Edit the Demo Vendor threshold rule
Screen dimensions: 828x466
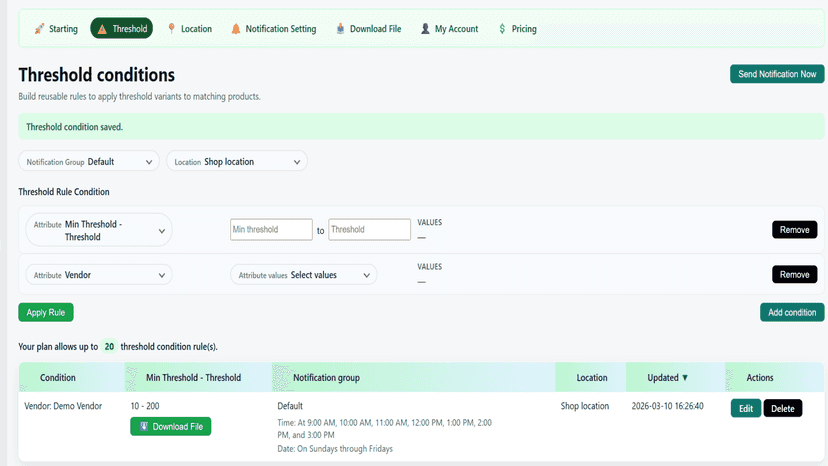click(746, 408)
